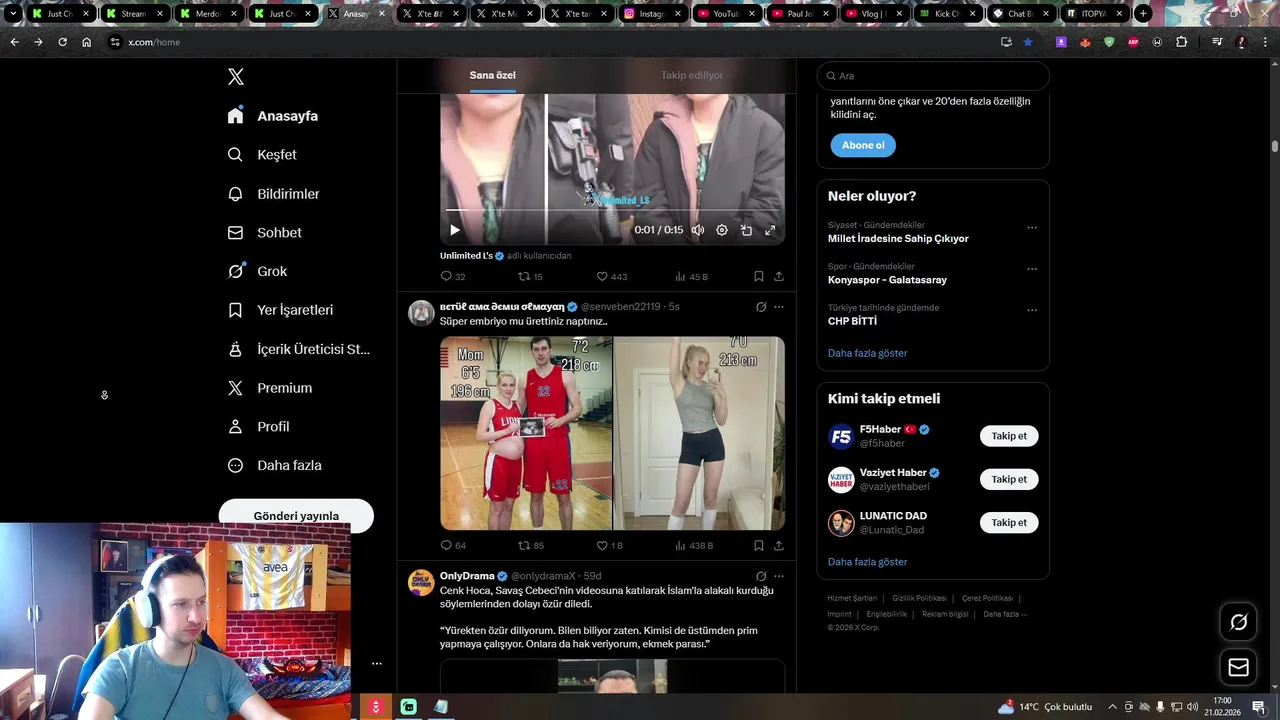View analytics of 45 B views post
The image size is (1280, 720).
click(x=691, y=277)
